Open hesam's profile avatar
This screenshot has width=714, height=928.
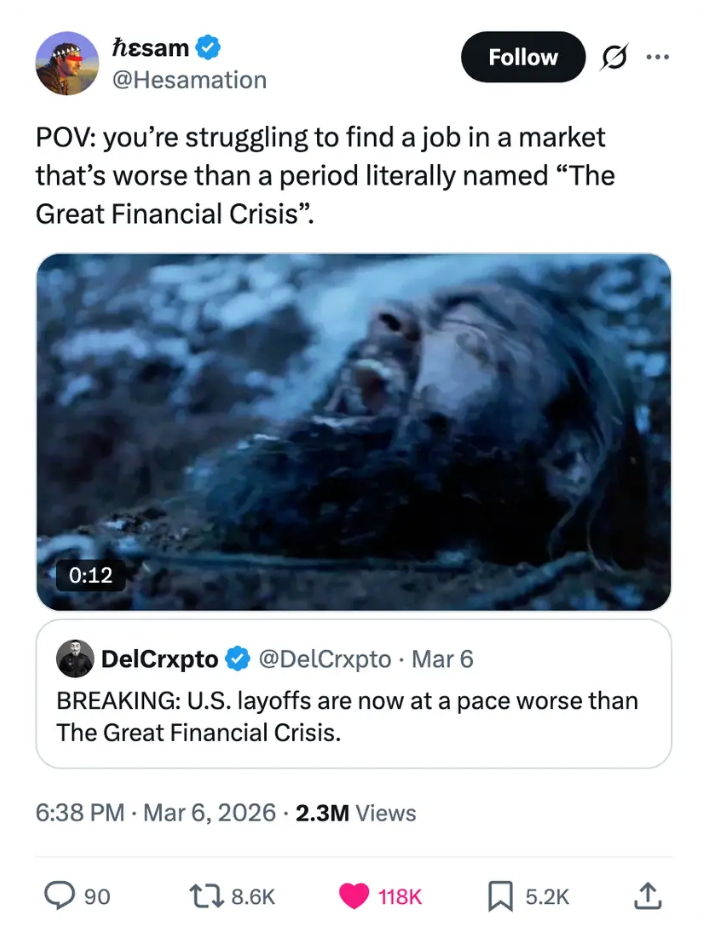[x=67, y=63]
